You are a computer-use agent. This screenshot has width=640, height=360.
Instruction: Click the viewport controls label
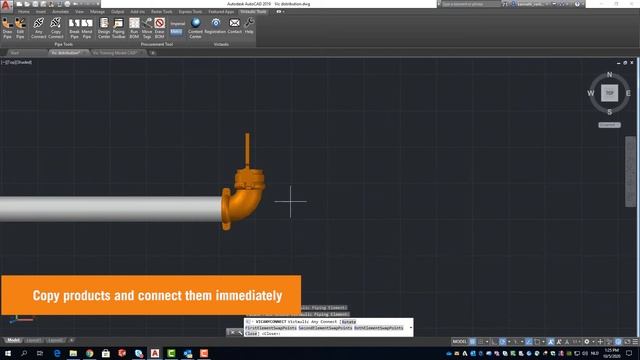click(17, 62)
